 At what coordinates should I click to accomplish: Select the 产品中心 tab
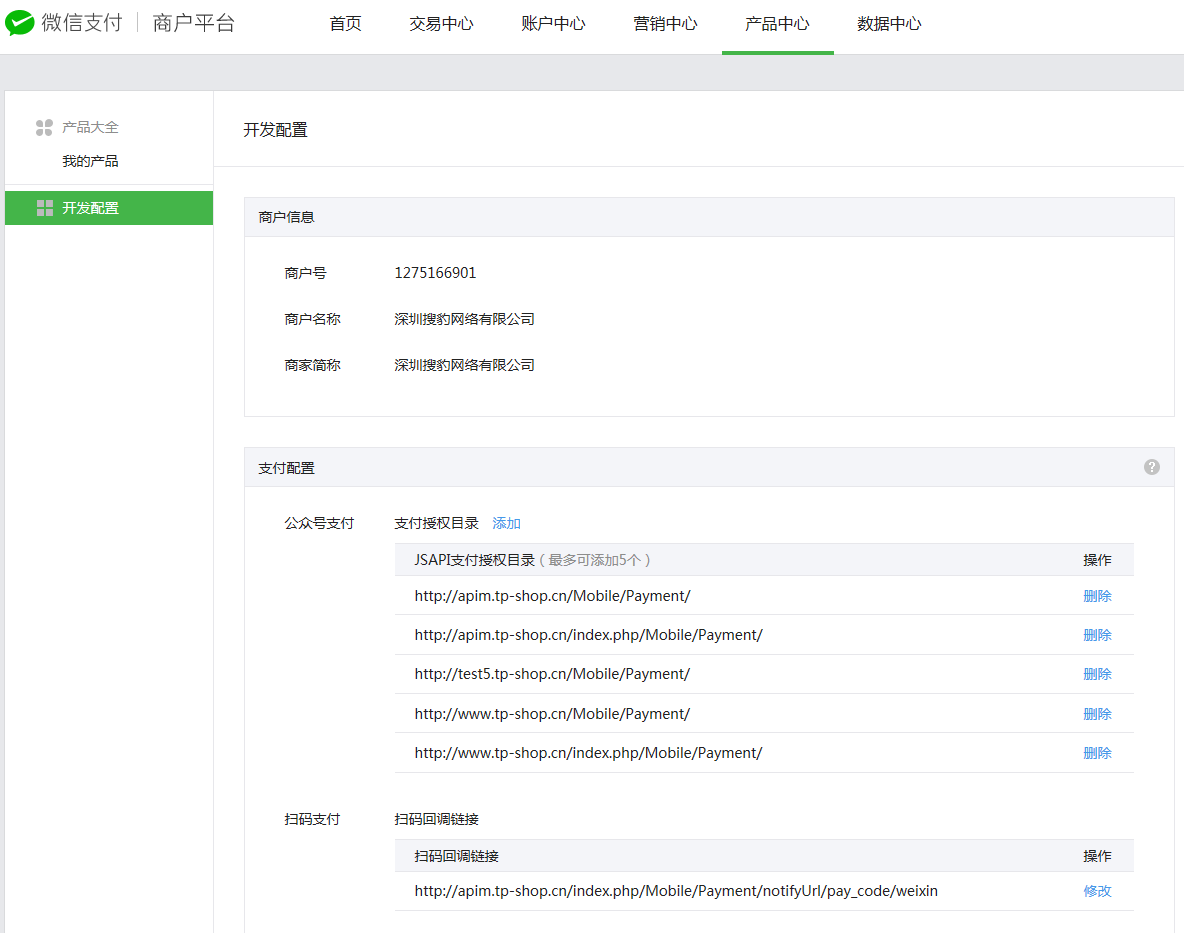pos(777,24)
